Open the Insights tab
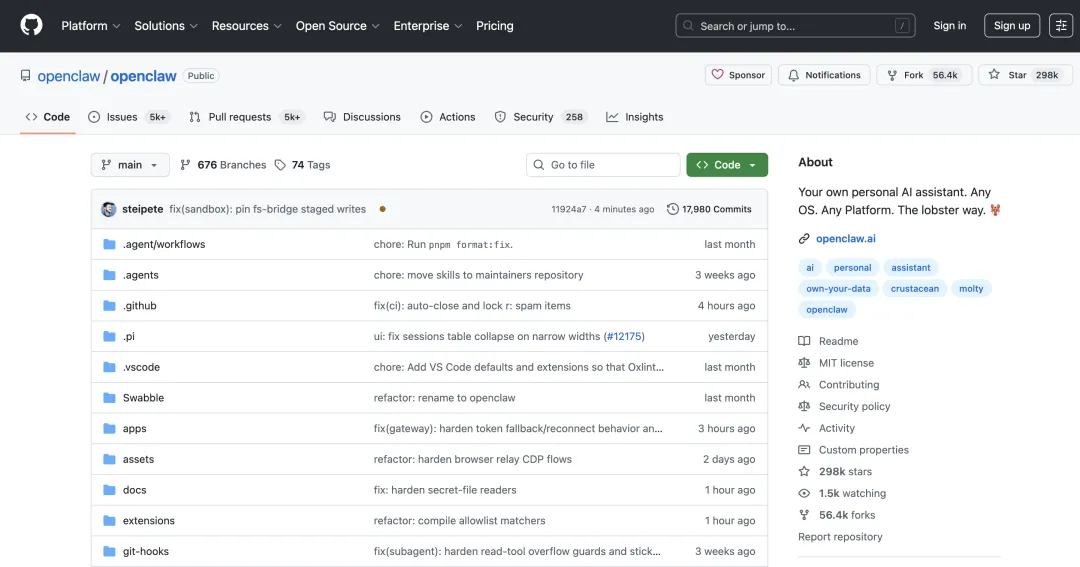 [635, 117]
